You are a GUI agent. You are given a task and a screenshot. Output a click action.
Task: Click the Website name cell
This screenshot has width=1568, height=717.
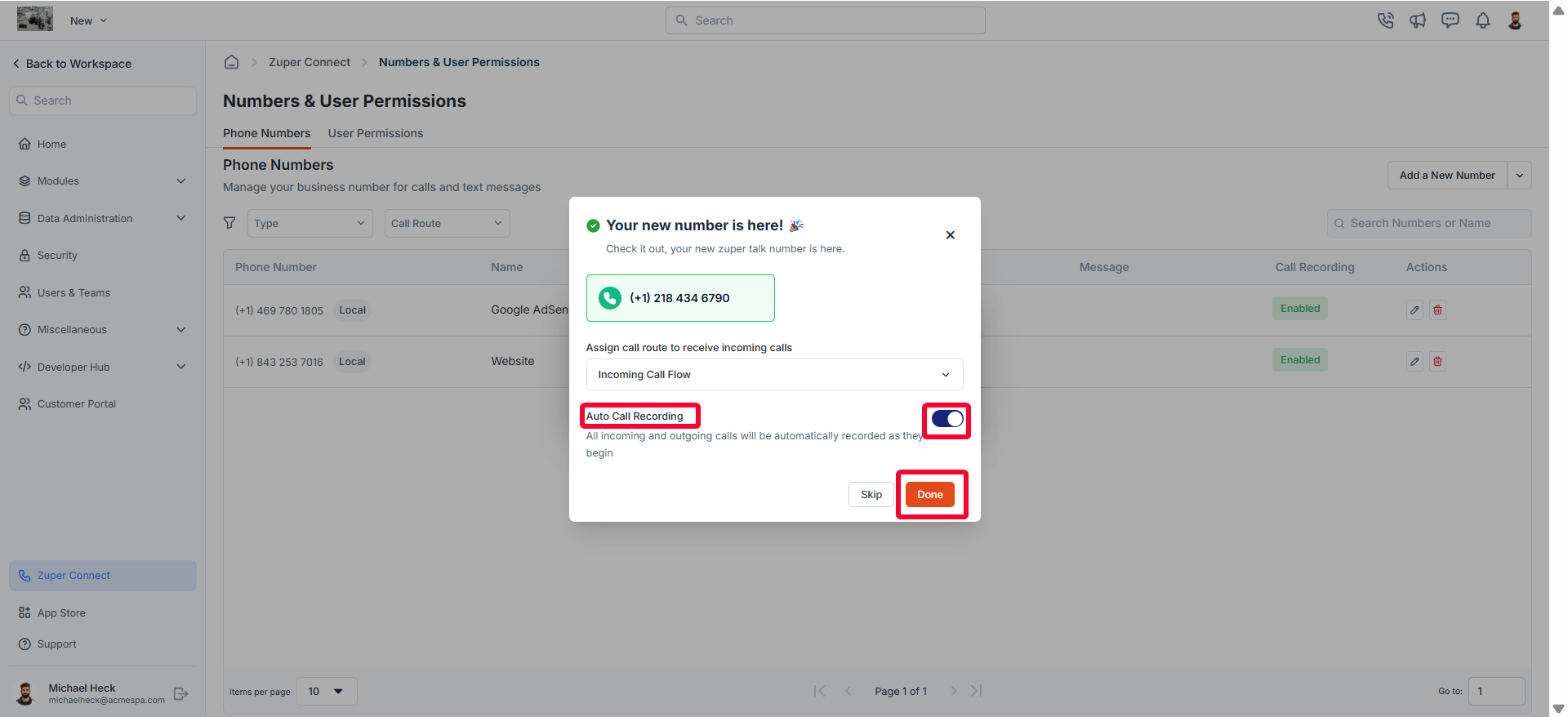coord(513,361)
